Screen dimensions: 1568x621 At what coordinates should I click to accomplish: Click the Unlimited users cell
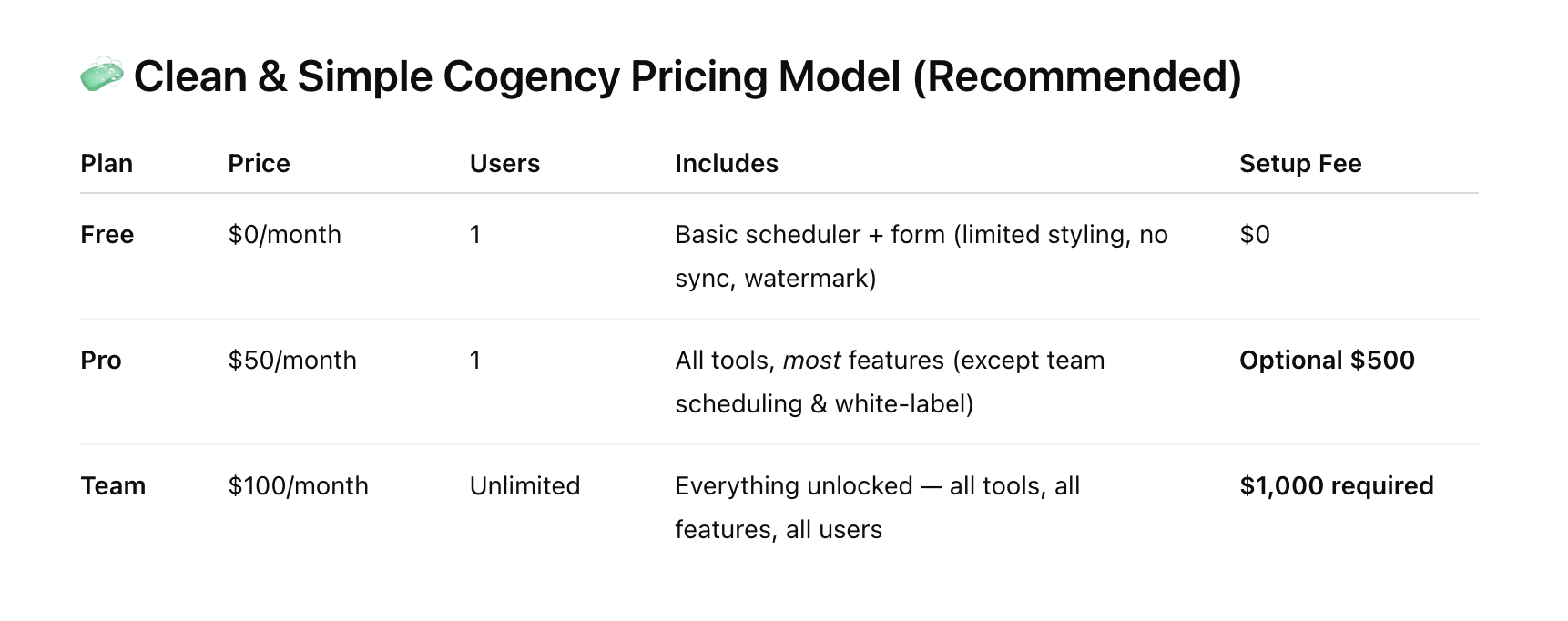524,486
